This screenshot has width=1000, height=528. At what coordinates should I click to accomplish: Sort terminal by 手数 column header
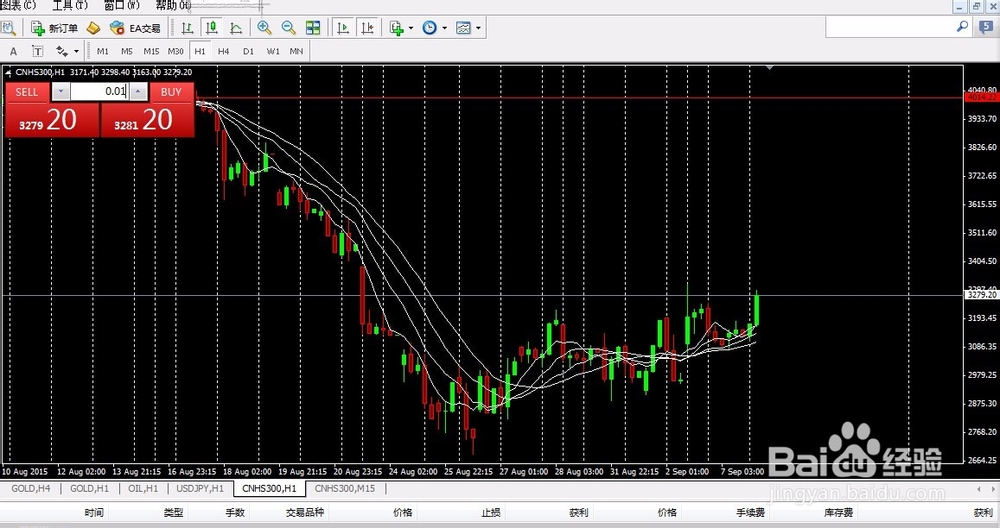[235, 512]
